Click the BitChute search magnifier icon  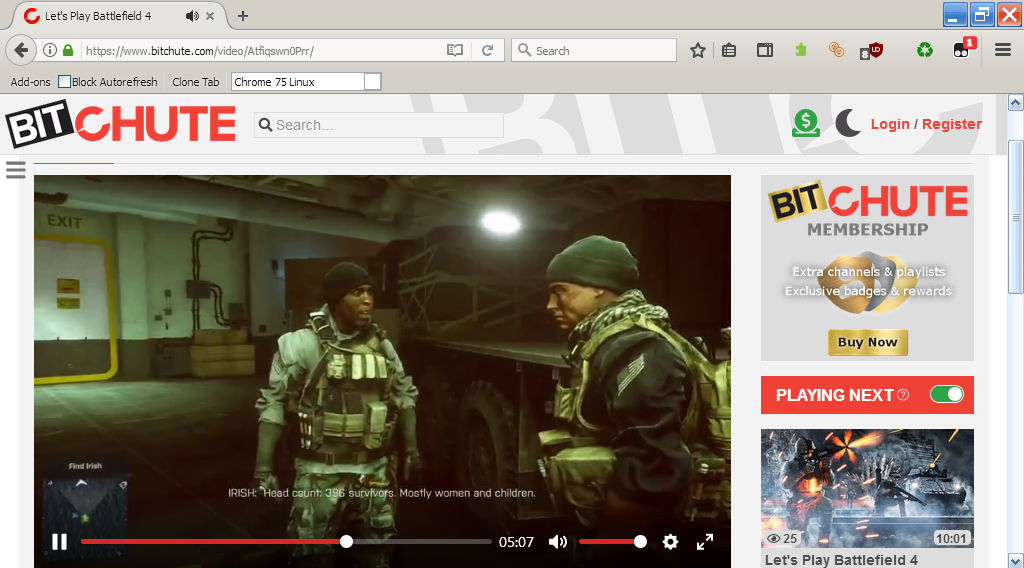tap(265, 125)
